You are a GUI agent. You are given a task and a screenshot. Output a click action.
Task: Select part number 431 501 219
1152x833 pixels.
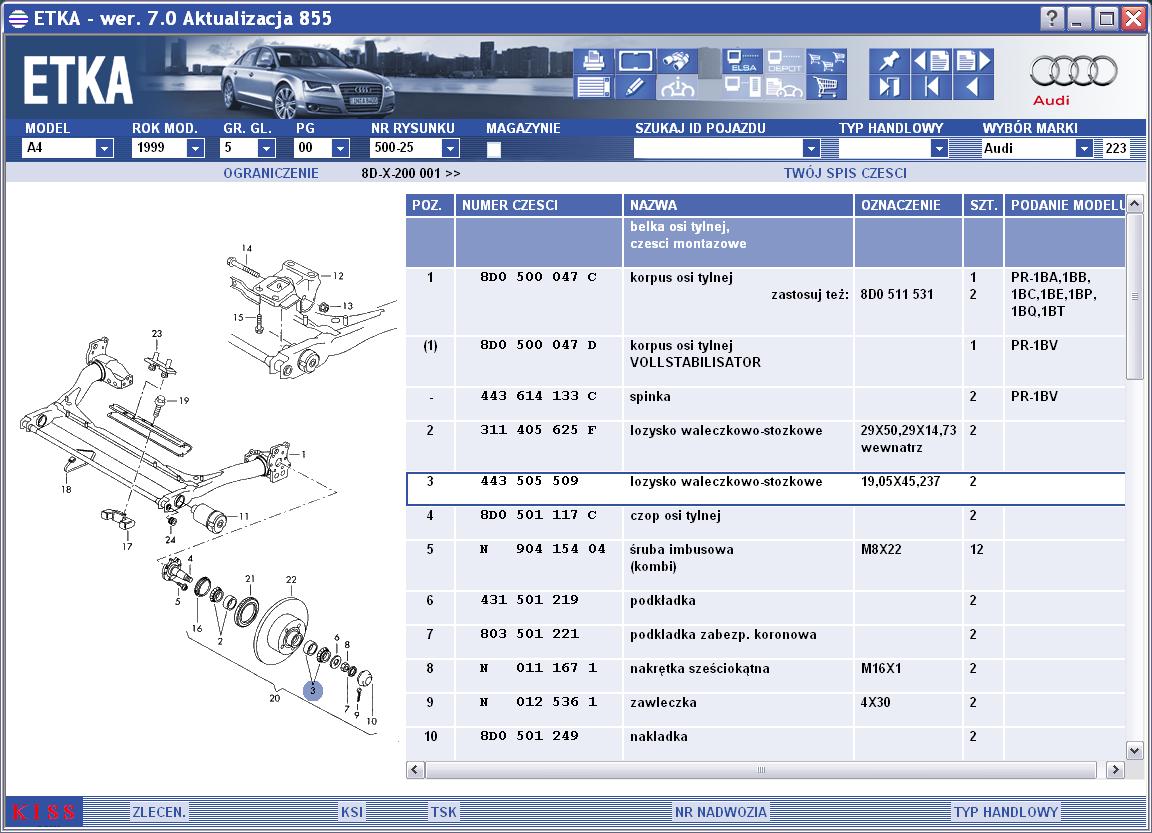[530, 600]
